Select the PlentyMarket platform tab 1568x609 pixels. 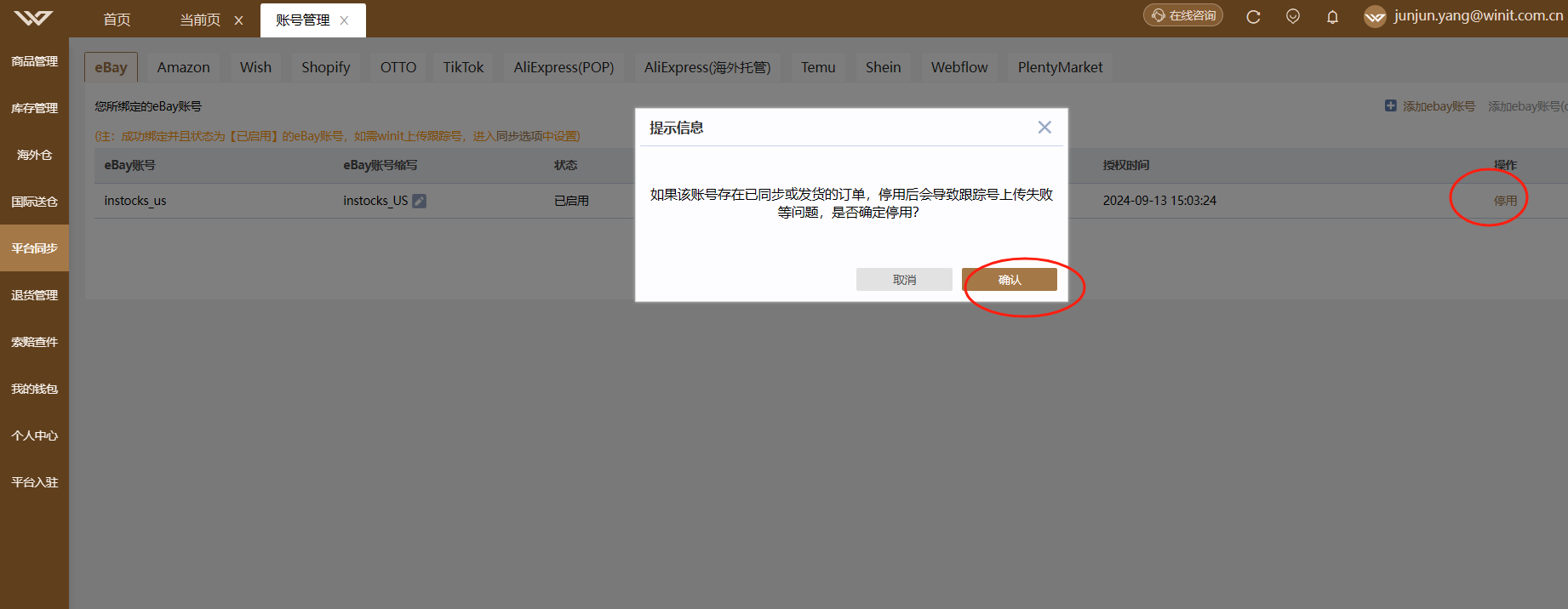coord(1060,67)
